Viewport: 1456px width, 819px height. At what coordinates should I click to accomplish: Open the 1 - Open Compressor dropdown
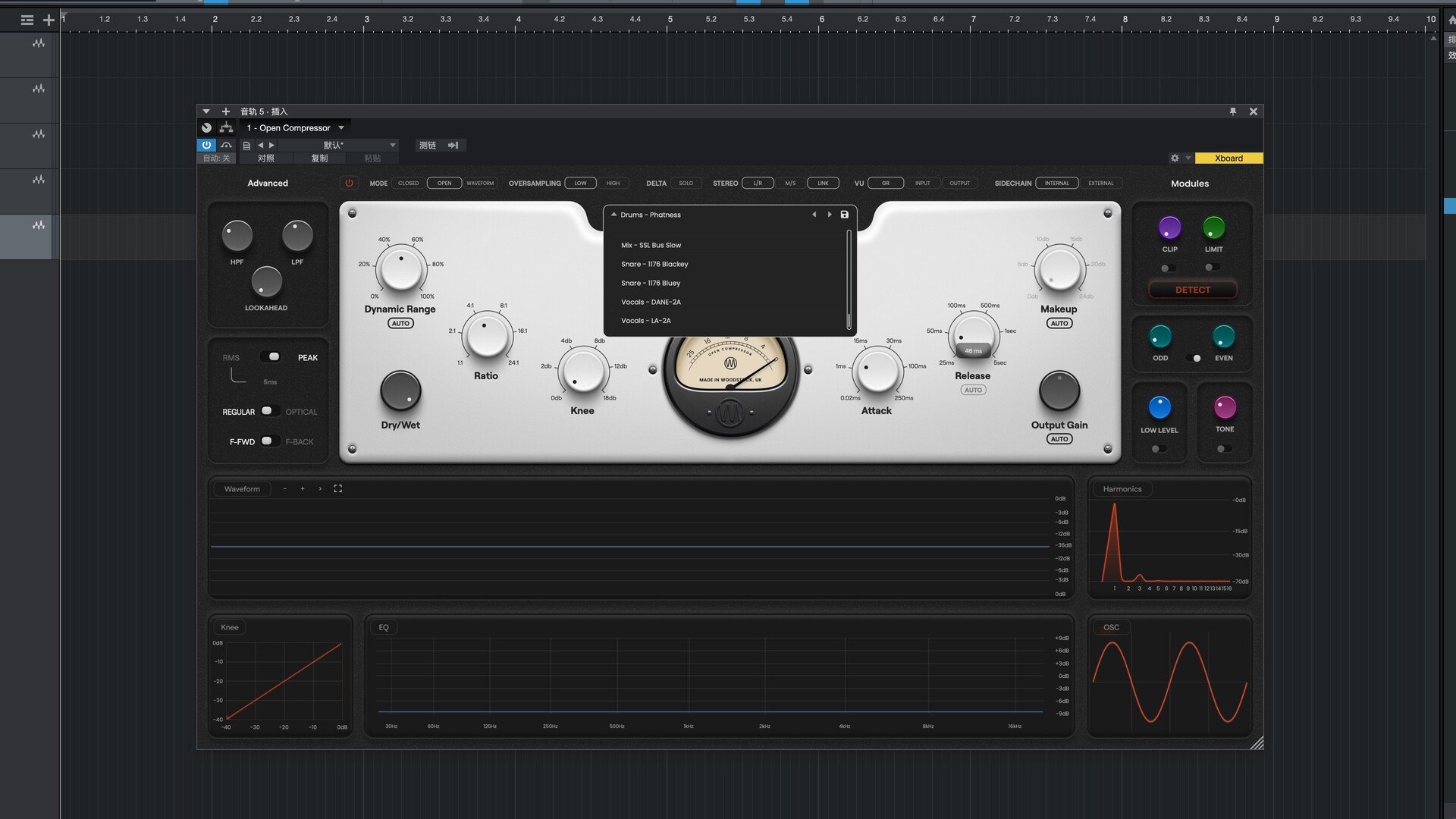341,127
